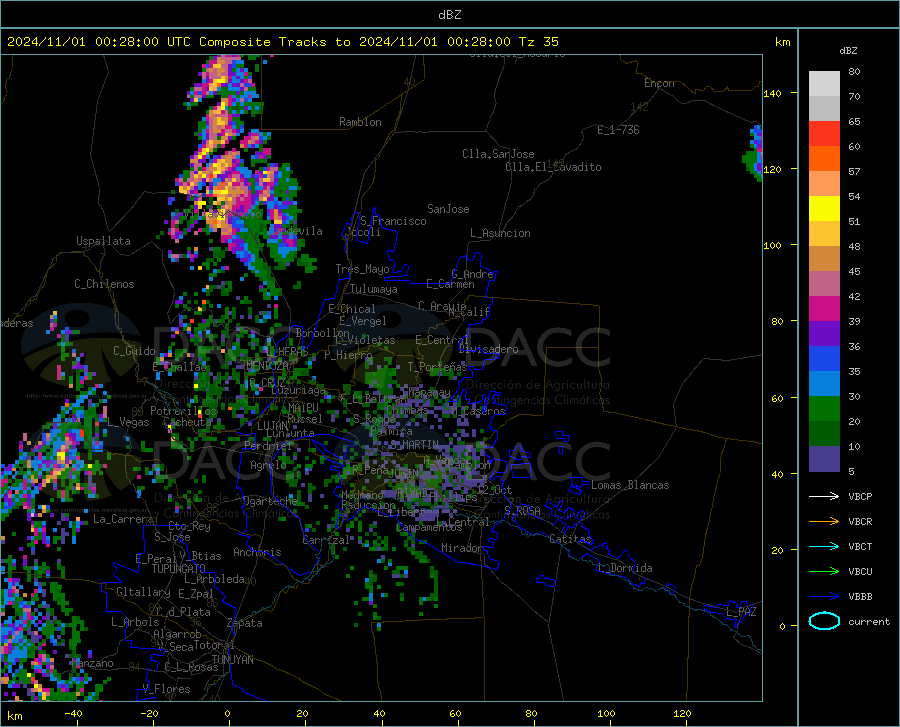The image size is (900, 727).
Task: Click the blue VBBB arrow legend icon
Action: [x=824, y=596]
